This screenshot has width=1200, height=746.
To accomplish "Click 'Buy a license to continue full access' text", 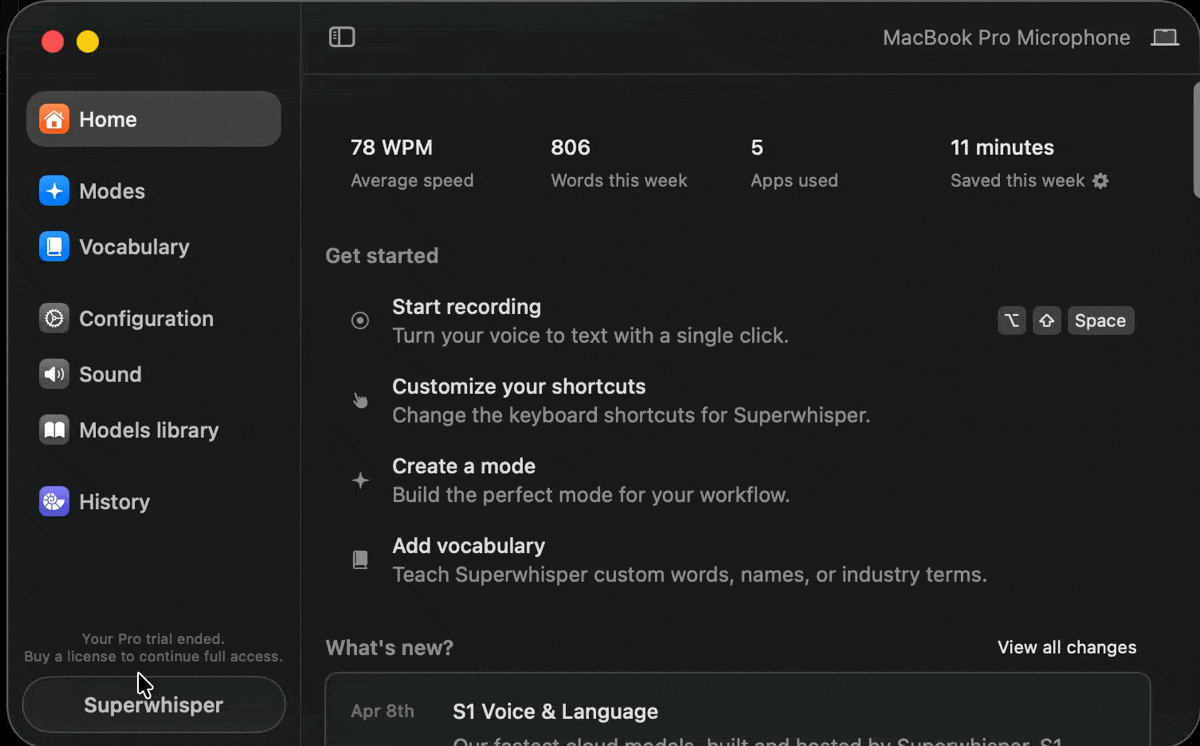I will pyautogui.click(x=154, y=657).
